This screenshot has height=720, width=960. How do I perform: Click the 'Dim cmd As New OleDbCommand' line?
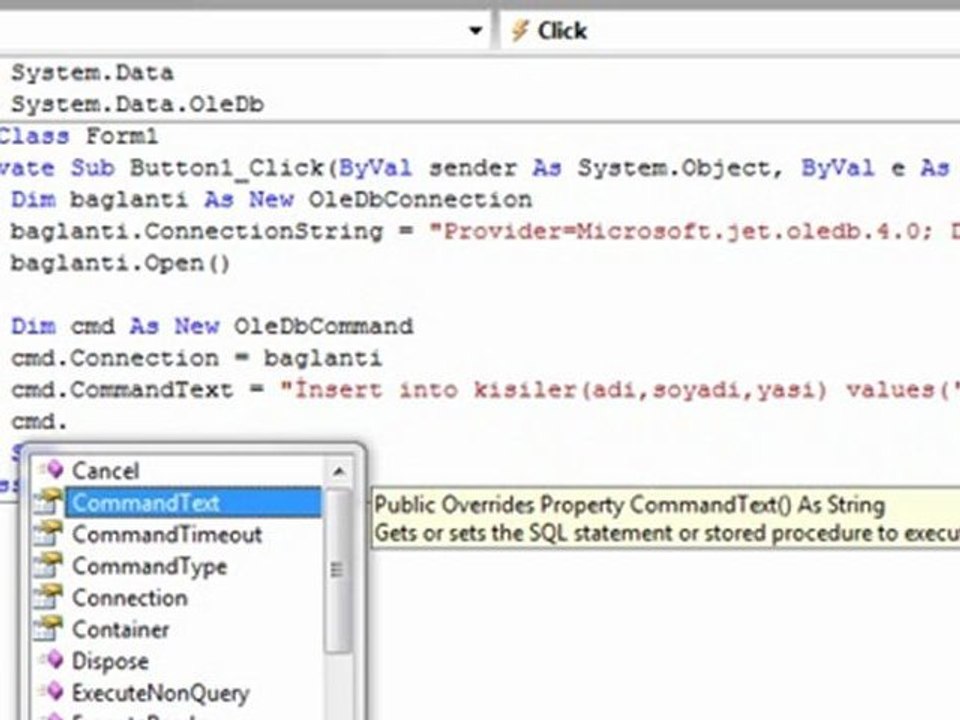click(x=212, y=326)
